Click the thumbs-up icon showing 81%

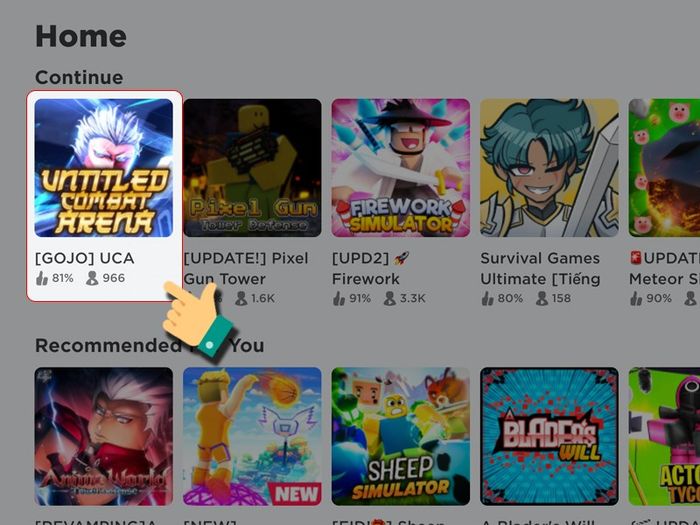[42, 278]
